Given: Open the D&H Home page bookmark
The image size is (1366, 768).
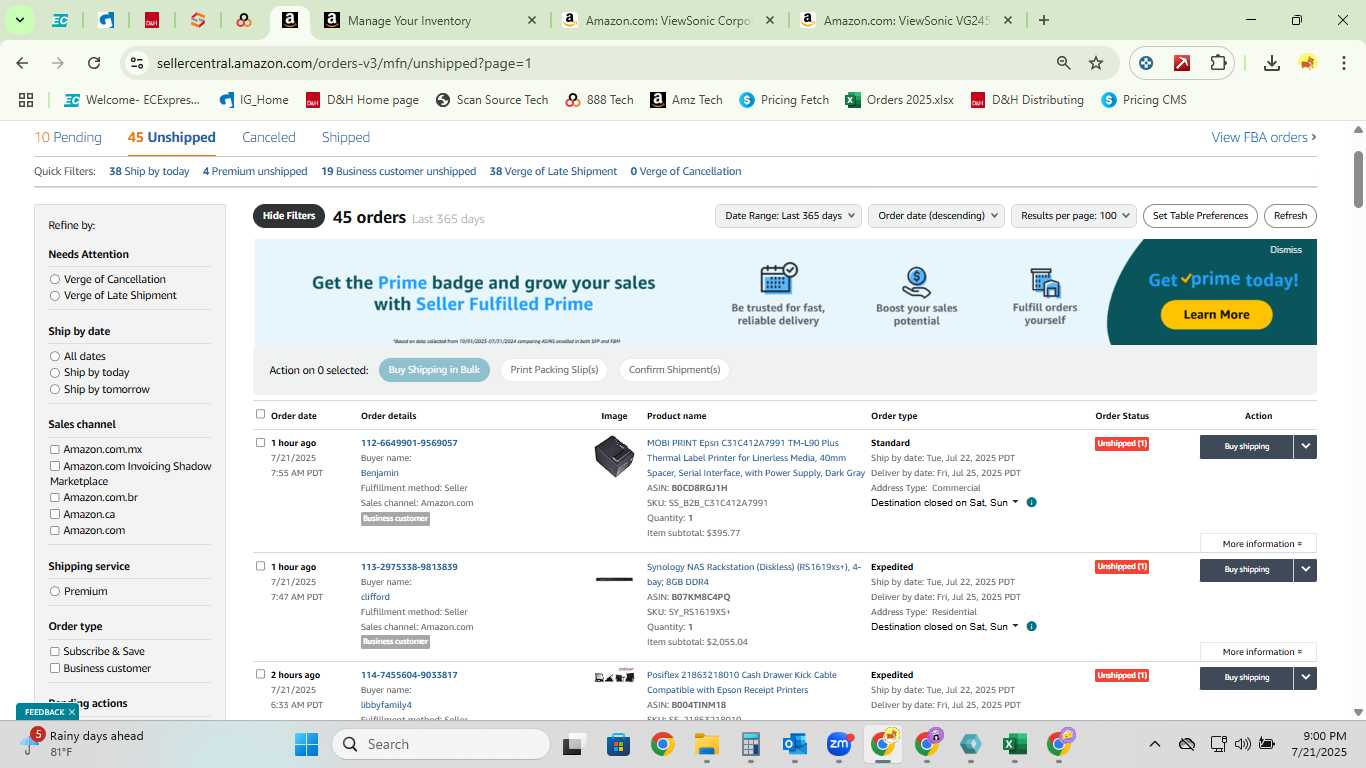Looking at the screenshot, I should pos(362,100).
